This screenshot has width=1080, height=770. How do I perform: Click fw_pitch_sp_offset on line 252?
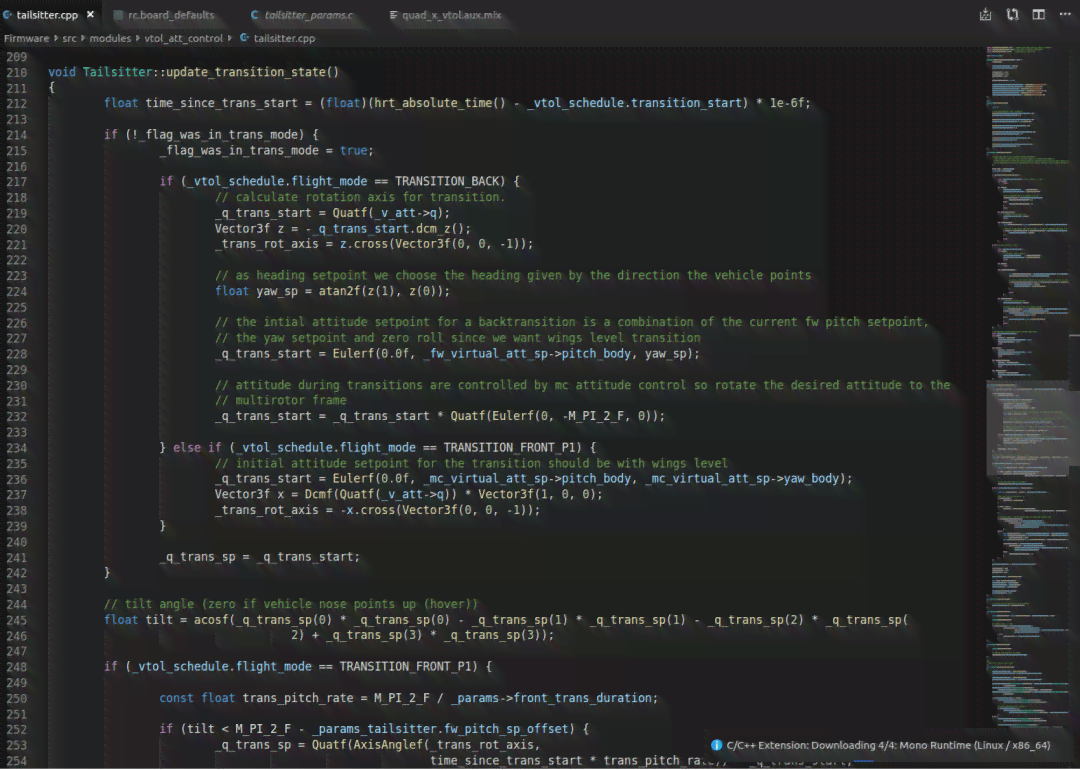(506, 729)
